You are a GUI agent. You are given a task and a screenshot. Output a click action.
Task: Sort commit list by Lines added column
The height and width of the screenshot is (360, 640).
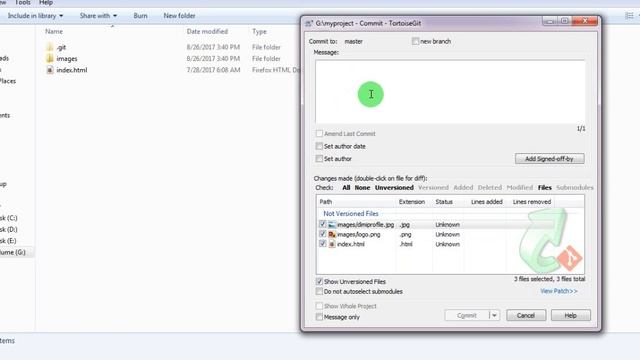487,202
